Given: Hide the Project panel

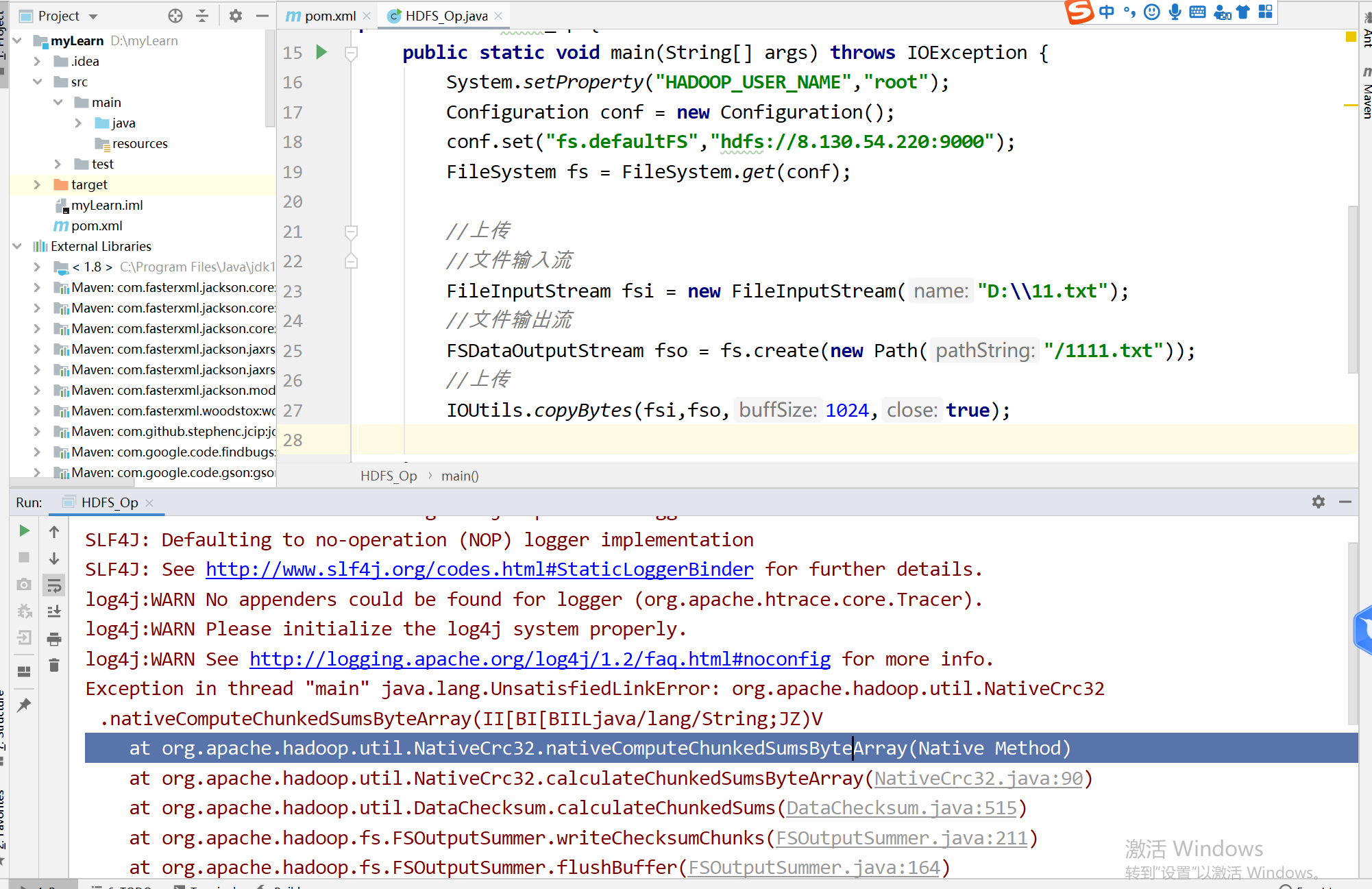Looking at the screenshot, I should (262, 16).
